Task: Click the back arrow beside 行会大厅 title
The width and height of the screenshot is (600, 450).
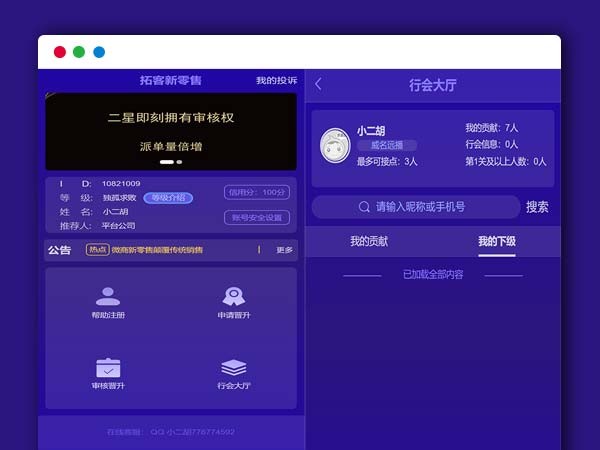Action: pyautogui.click(x=319, y=85)
